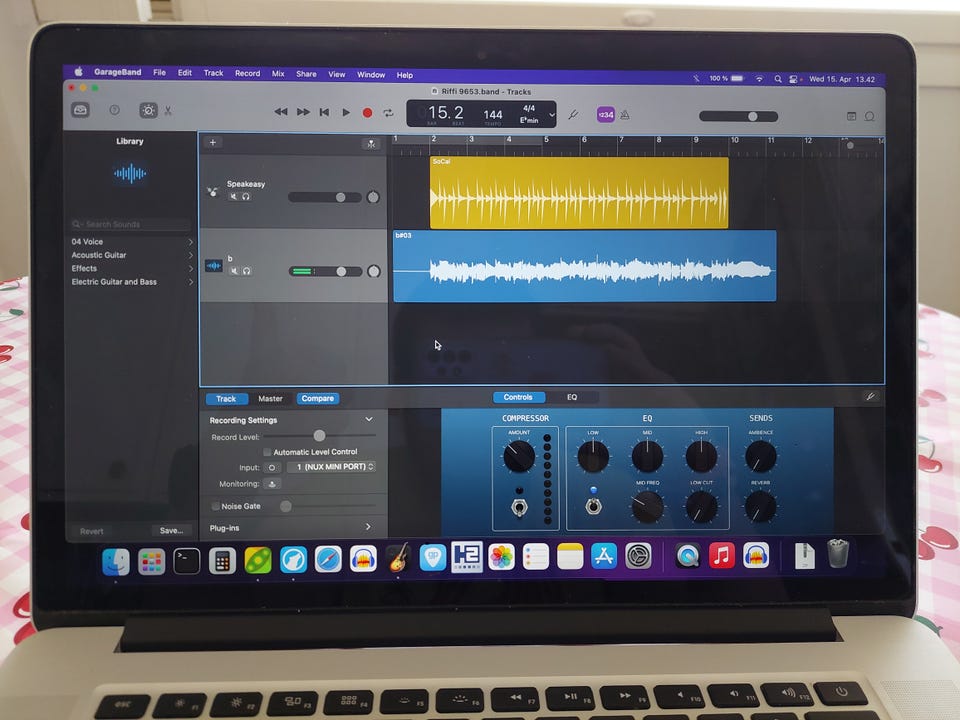Click the Search Sounds field
960x720 pixels.
(130, 224)
